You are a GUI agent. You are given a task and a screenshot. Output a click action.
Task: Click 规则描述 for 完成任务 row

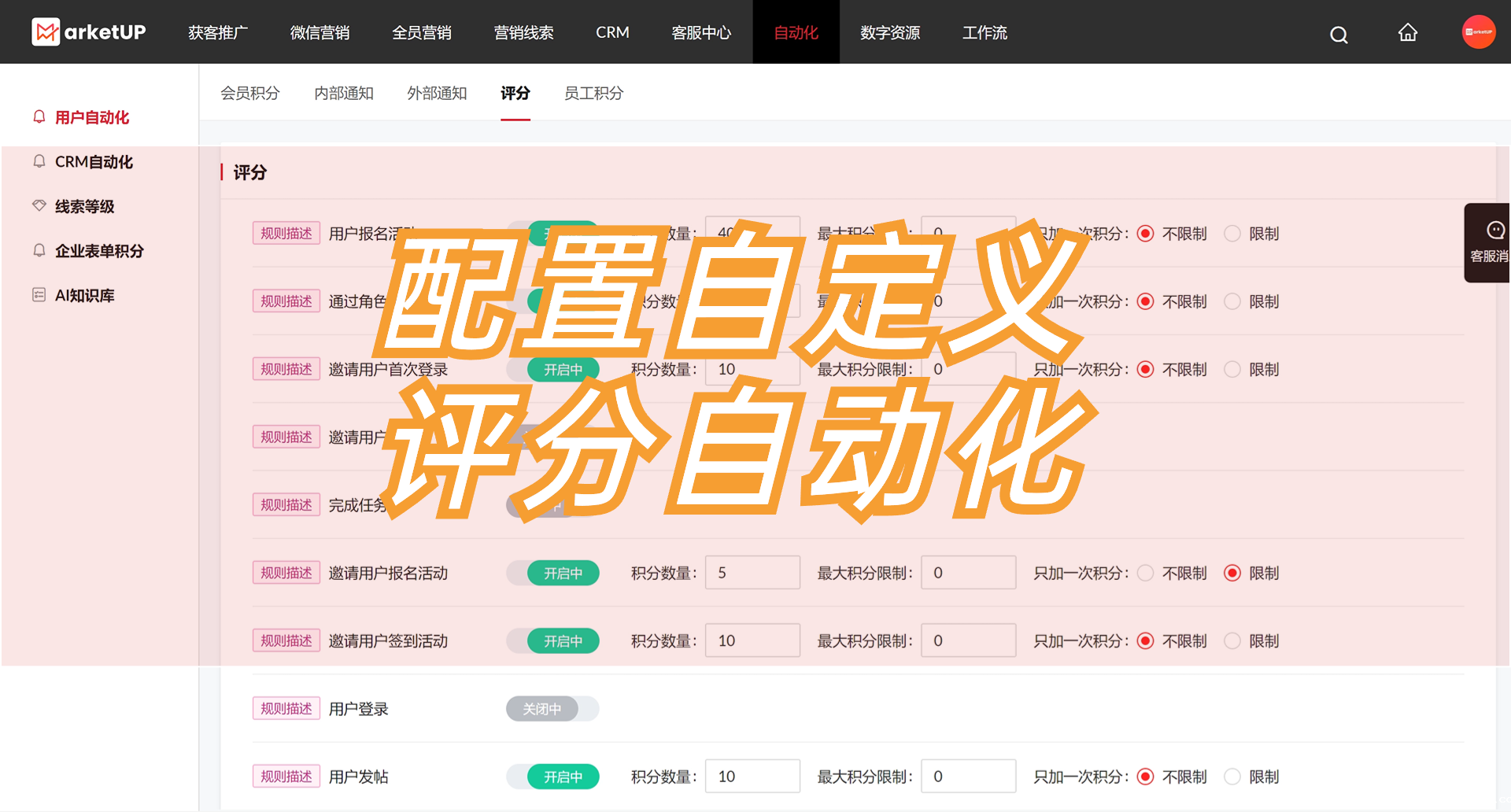pyautogui.click(x=286, y=505)
